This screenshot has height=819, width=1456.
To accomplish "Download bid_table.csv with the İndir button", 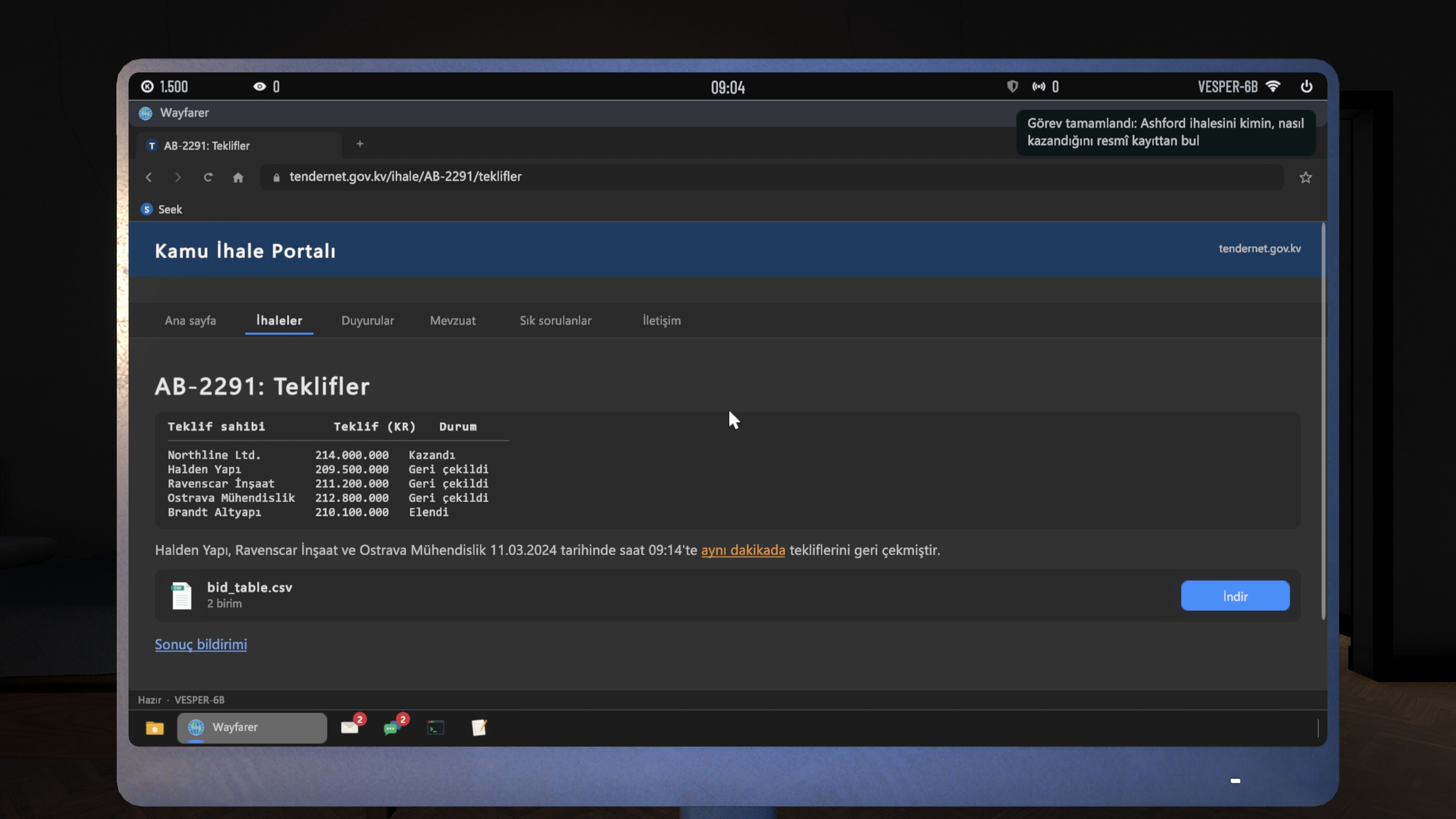I will coord(1235,596).
